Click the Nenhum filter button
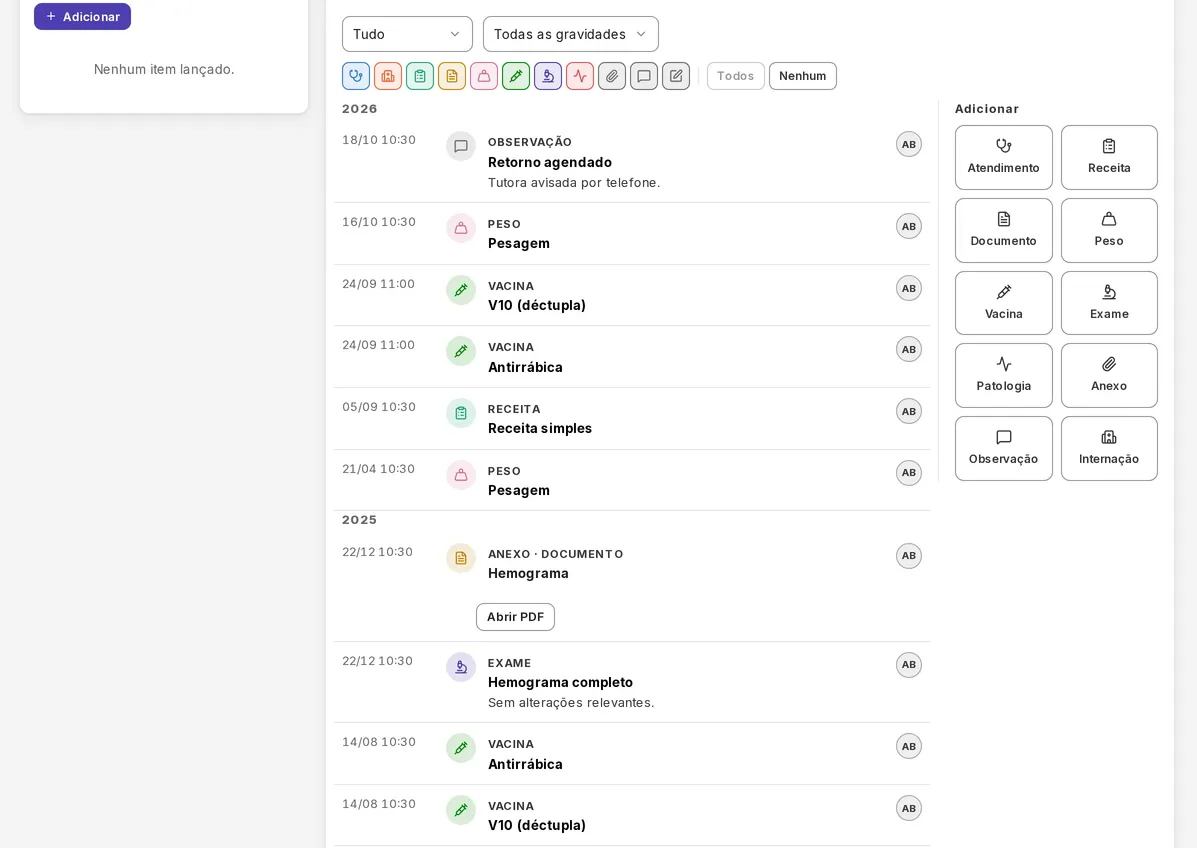1197x848 pixels. pos(803,76)
